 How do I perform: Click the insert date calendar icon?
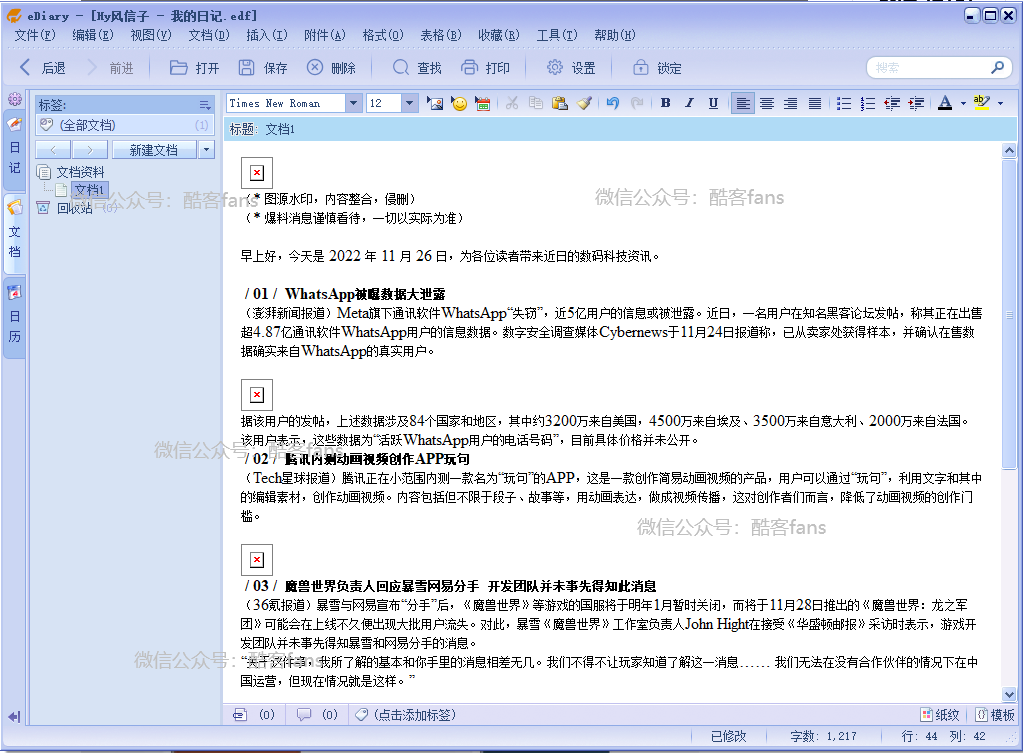[x=483, y=103]
